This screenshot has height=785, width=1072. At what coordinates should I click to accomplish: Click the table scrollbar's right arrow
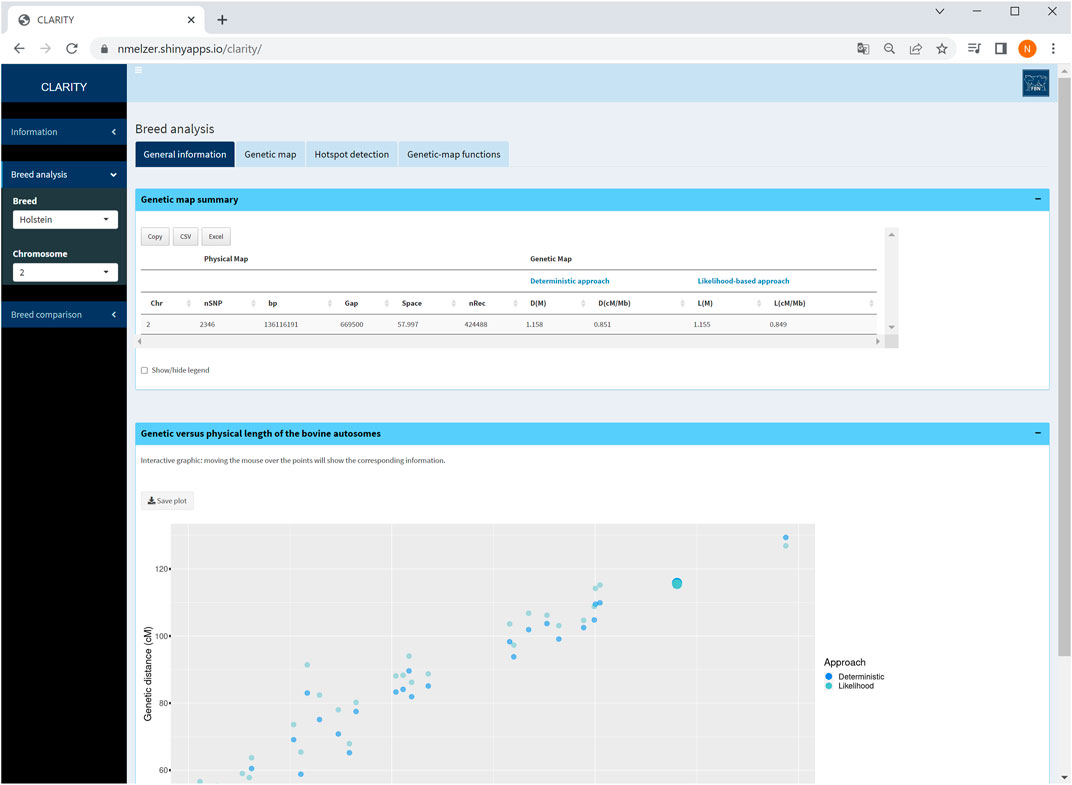(x=878, y=341)
